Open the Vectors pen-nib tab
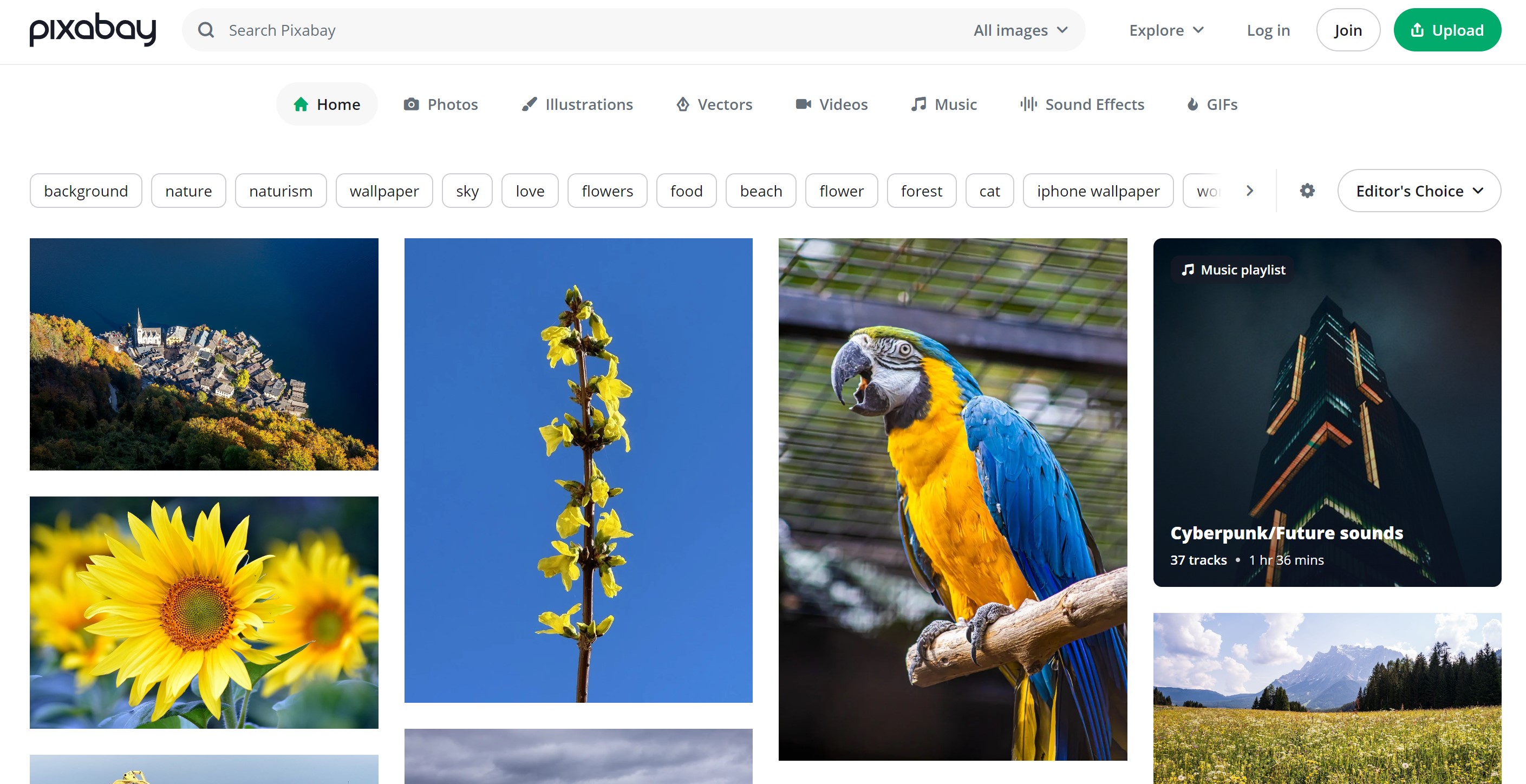This screenshot has height=784, width=1526. tap(714, 104)
